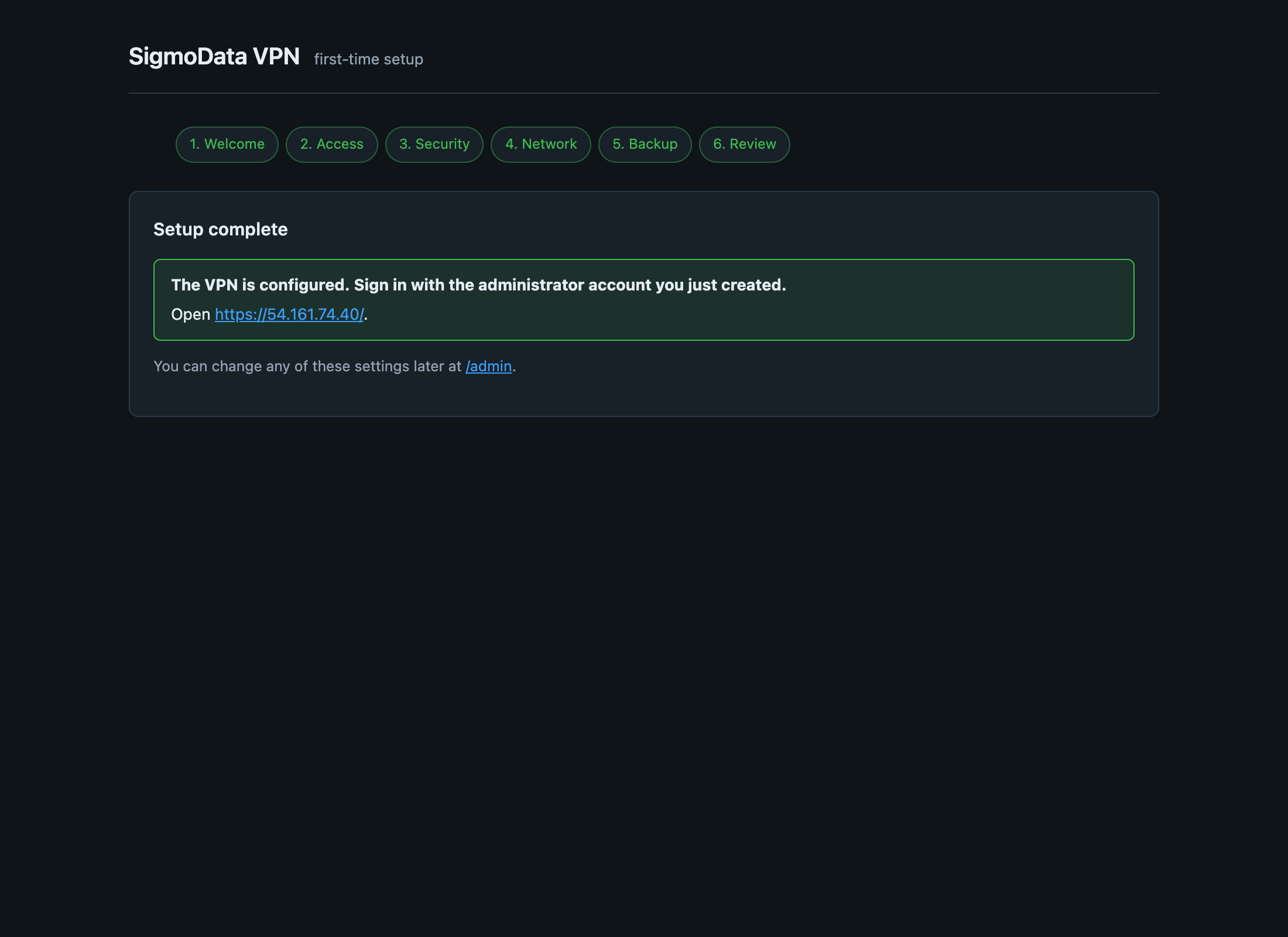1288x937 pixels.
Task: Open the https://54.161.74.40/ link
Action: tap(289, 314)
